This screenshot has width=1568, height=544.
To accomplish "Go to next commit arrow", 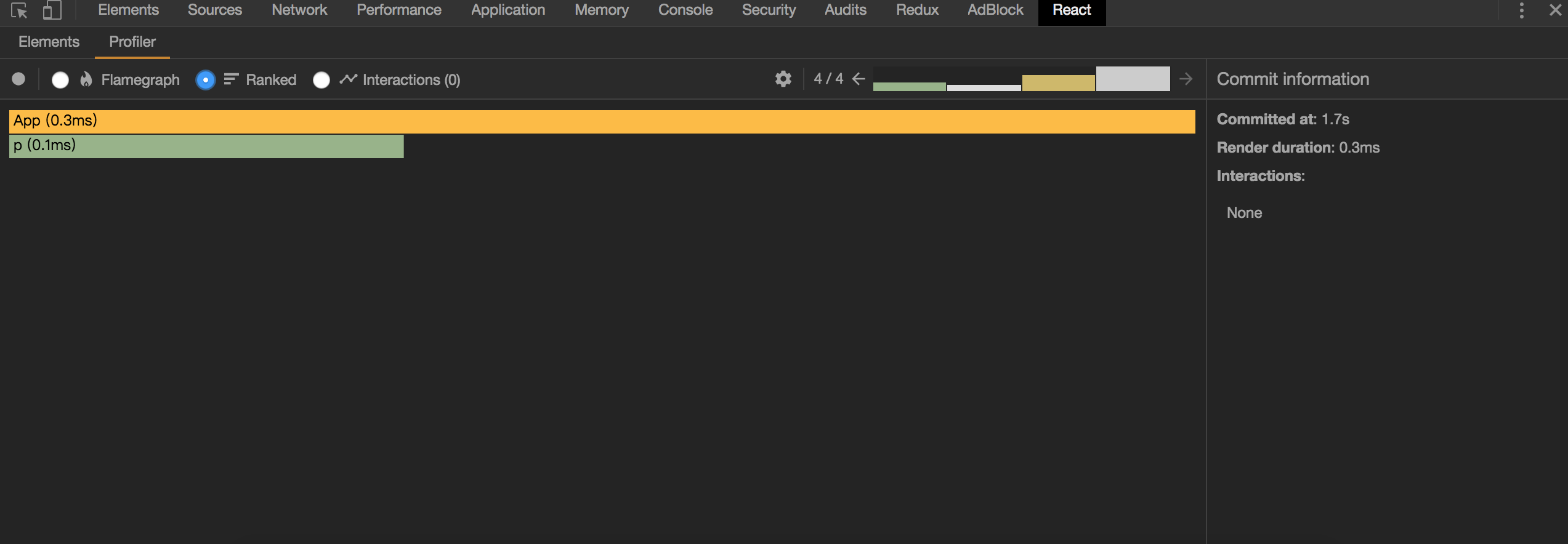I will click(x=1186, y=79).
